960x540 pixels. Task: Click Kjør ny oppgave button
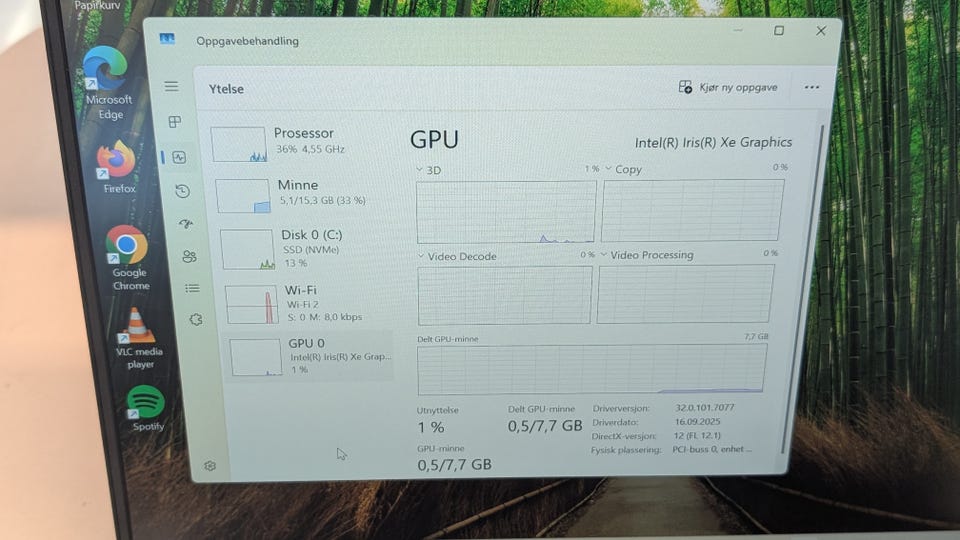pyautogui.click(x=728, y=87)
